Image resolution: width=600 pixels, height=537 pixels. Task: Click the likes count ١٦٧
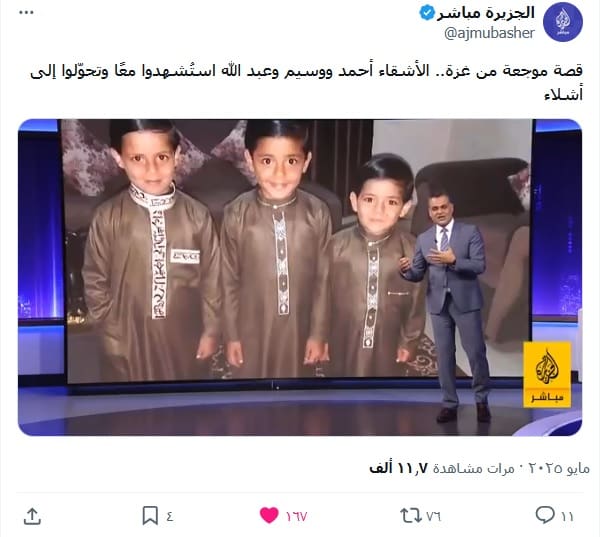coord(296,517)
